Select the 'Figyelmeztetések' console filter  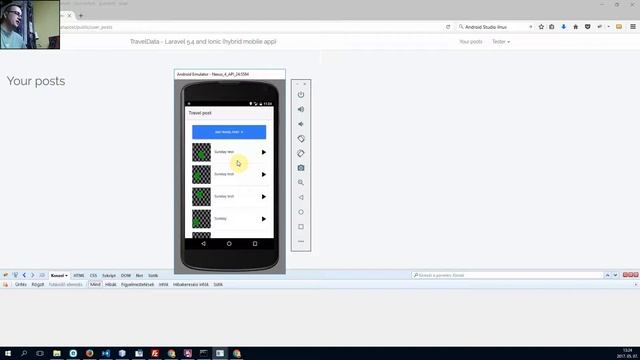tap(138, 284)
